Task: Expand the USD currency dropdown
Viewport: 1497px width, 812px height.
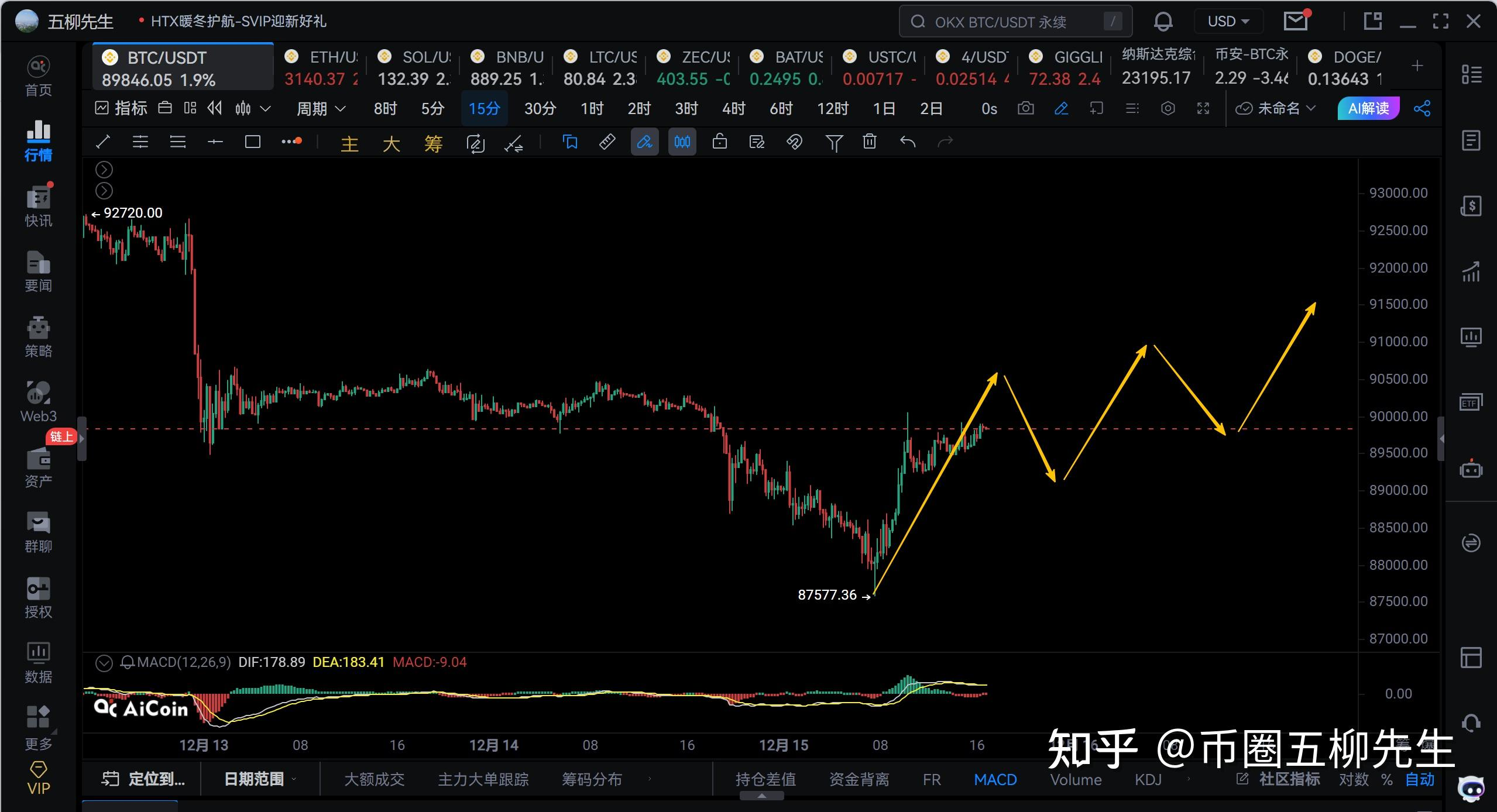Action: [x=1228, y=22]
